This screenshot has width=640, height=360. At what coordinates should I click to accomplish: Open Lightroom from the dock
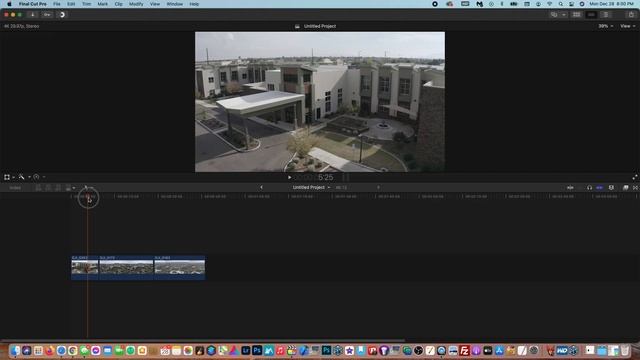(246, 350)
